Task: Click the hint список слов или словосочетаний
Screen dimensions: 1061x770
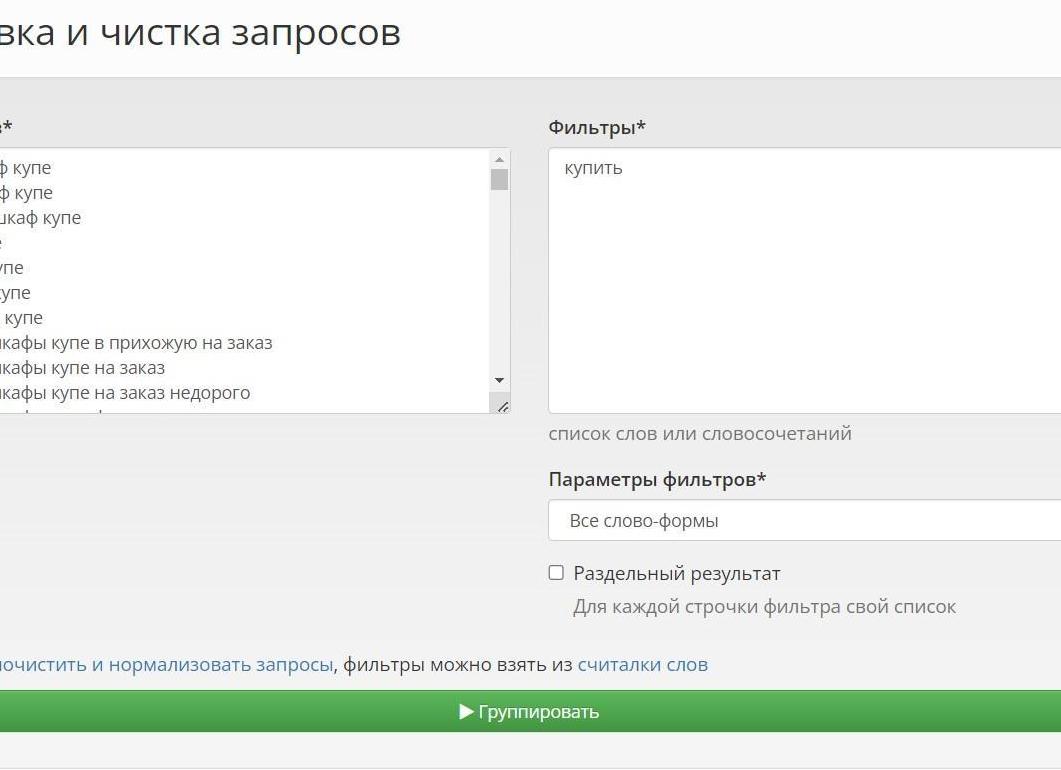Action: coord(700,434)
